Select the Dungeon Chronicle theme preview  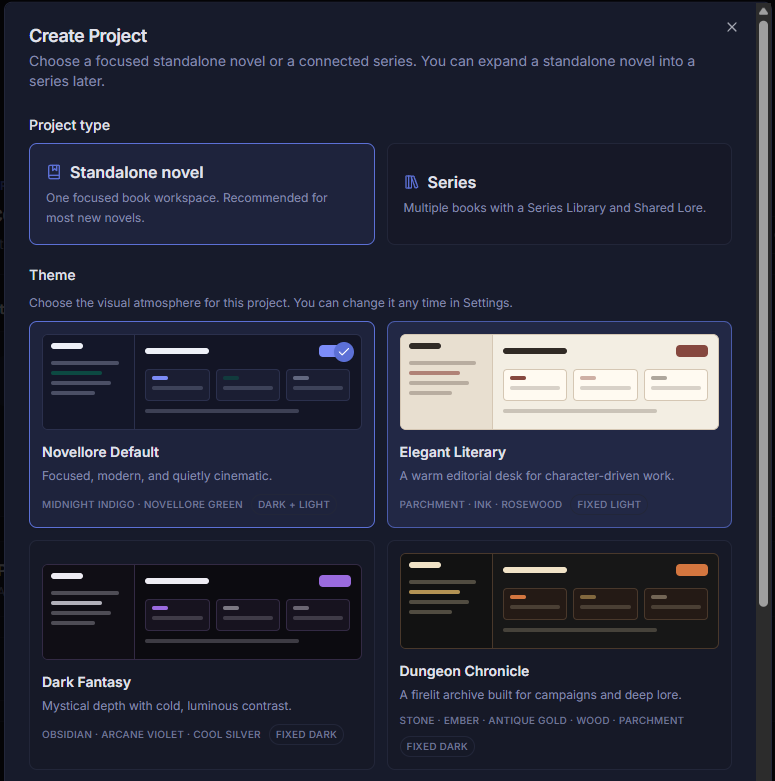pos(559,601)
